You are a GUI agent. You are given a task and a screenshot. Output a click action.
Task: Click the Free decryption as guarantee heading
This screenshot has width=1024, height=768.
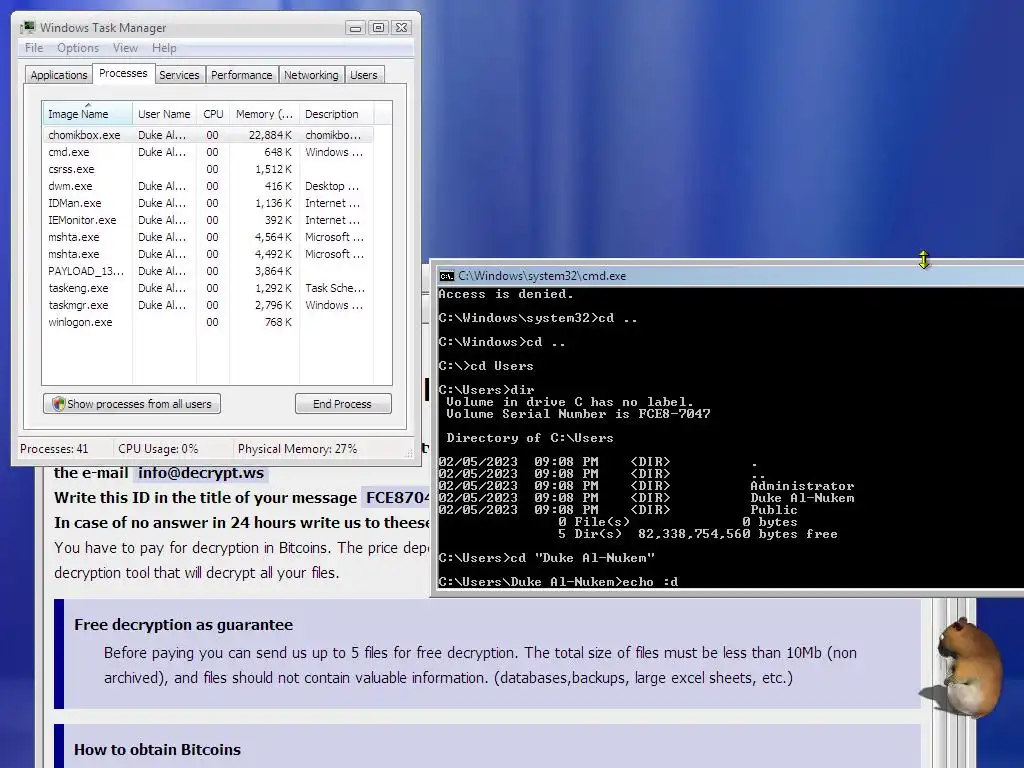coord(184,625)
